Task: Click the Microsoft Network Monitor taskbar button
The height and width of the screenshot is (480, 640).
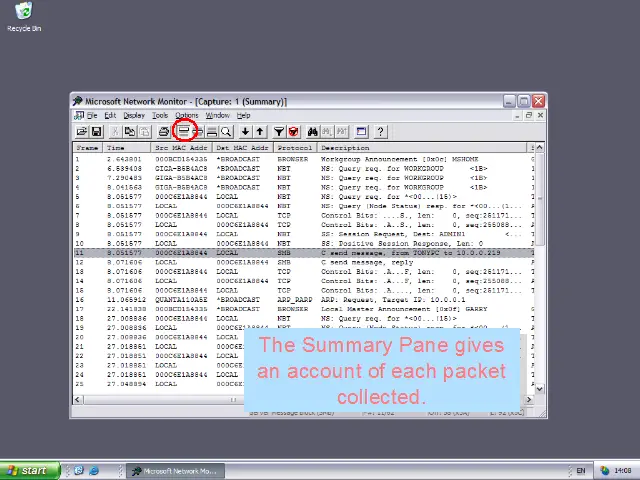Action: tap(175, 471)
